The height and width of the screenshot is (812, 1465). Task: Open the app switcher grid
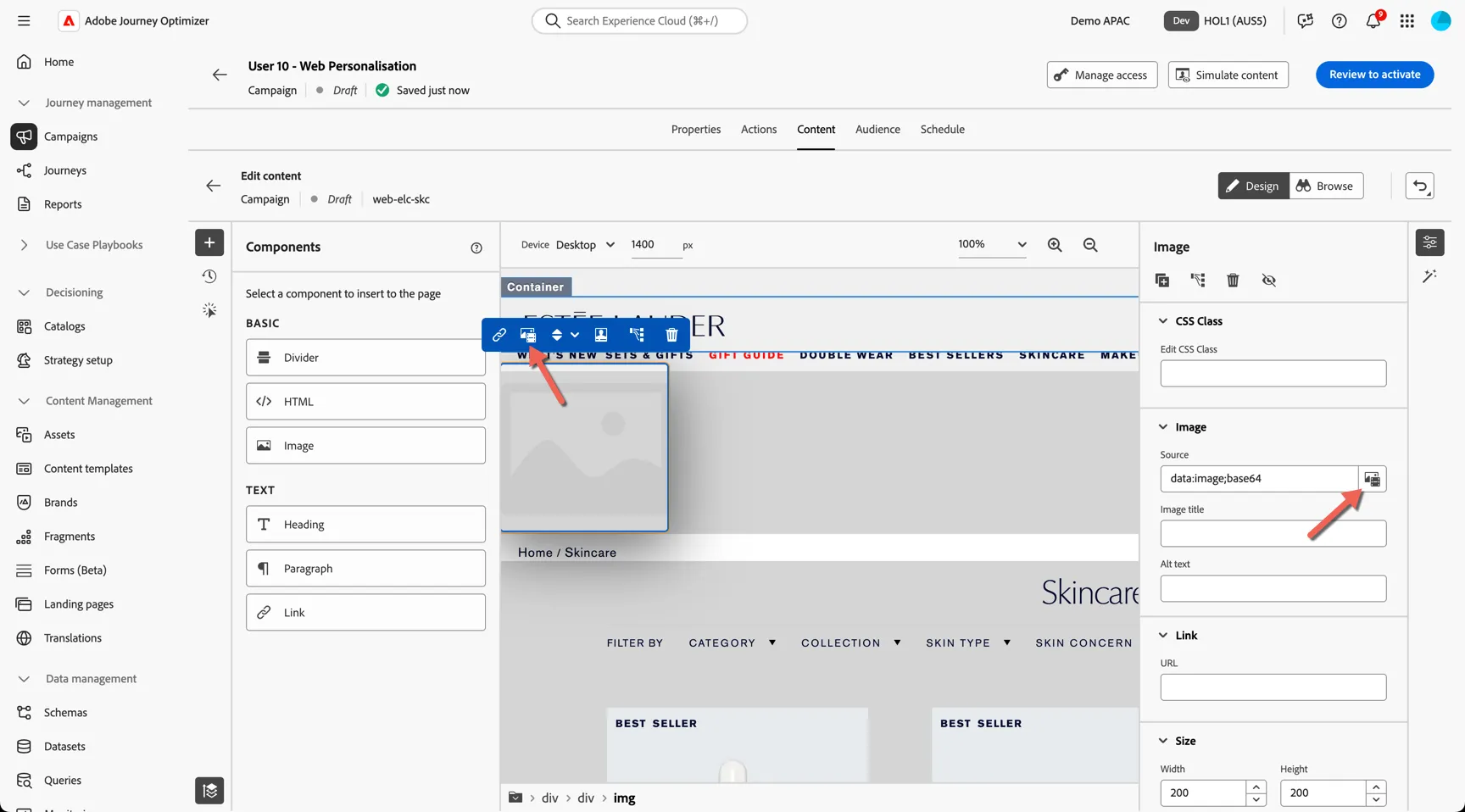tap(1407, 20)
